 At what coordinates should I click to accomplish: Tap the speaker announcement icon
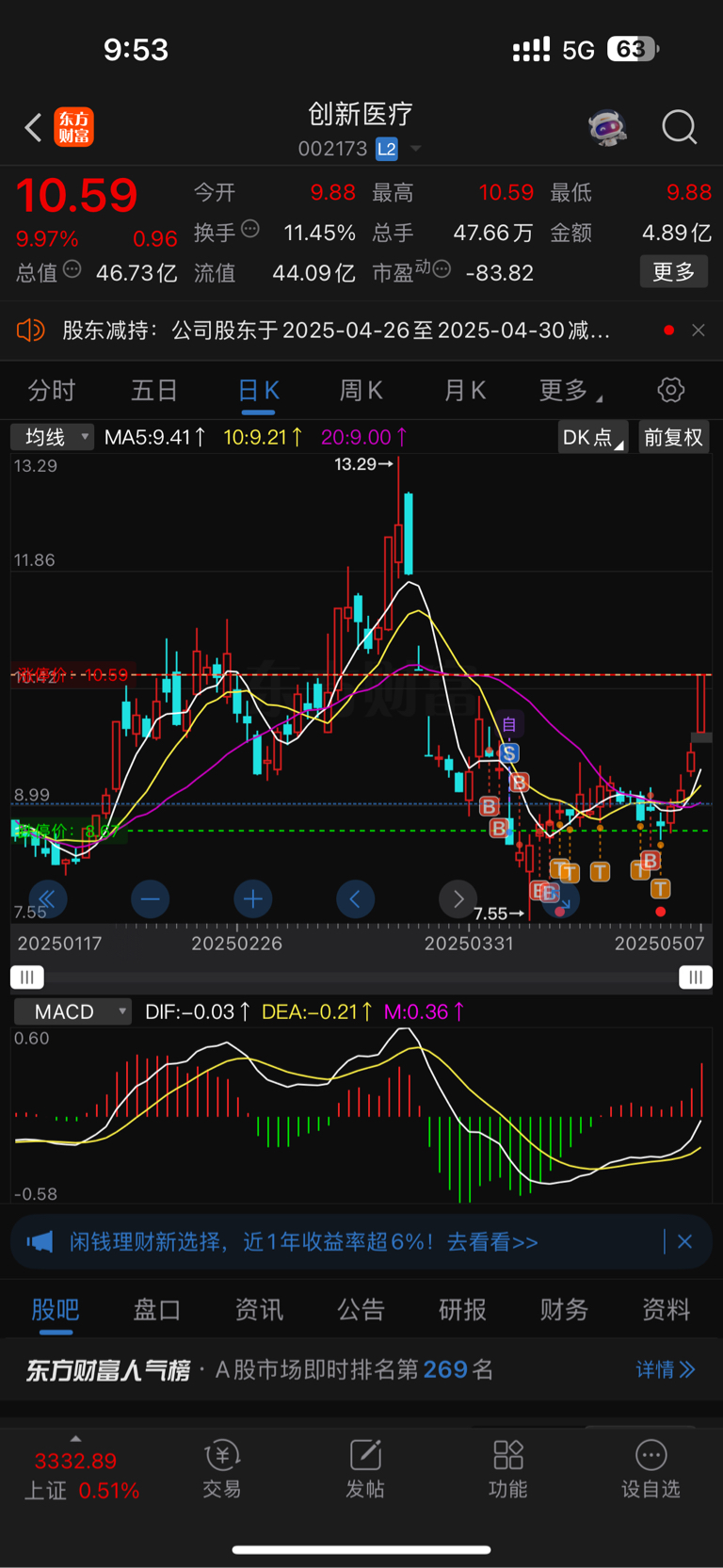pyautogui.click(x=31, y=330)
